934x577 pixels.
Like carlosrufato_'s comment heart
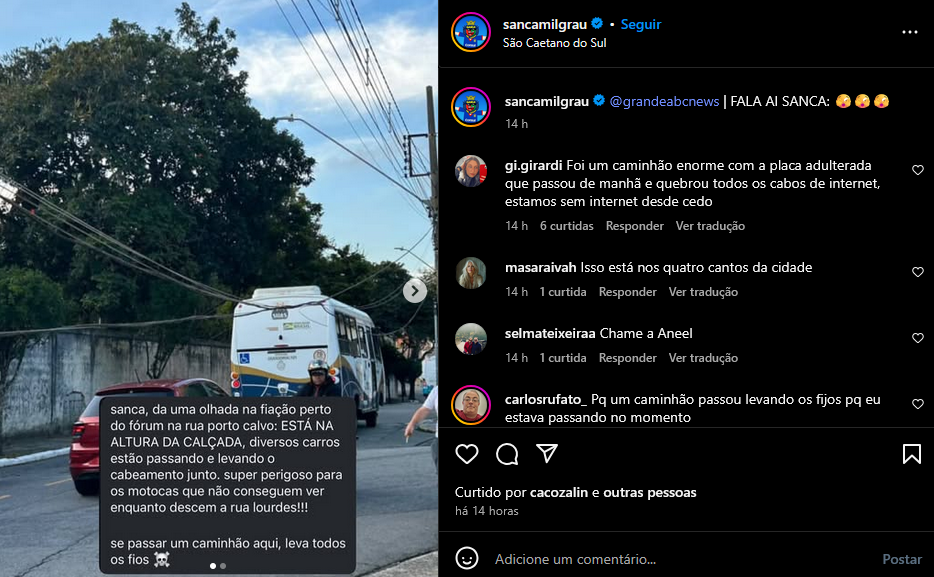[x=917, y=404]
